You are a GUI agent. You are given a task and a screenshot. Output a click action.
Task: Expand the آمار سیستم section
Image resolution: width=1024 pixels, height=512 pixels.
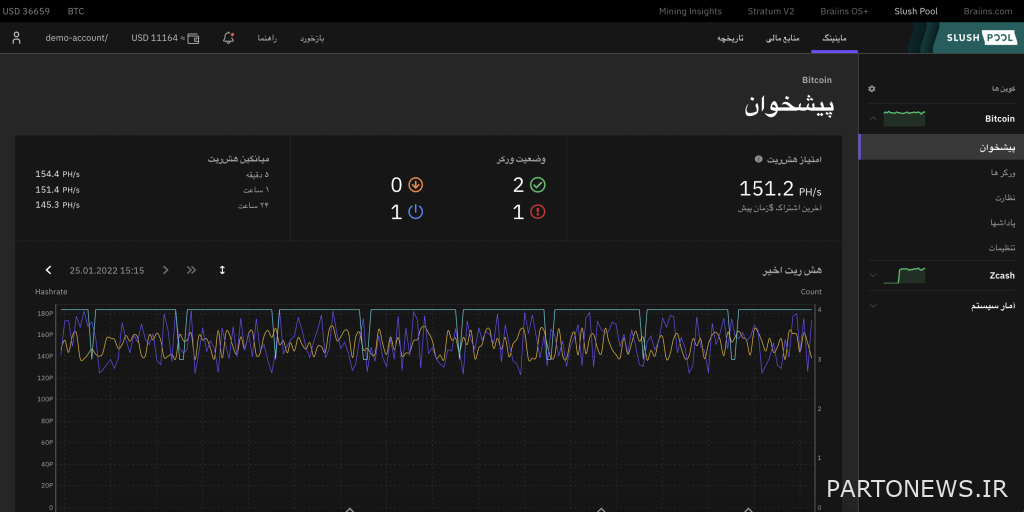coord(873,306)
